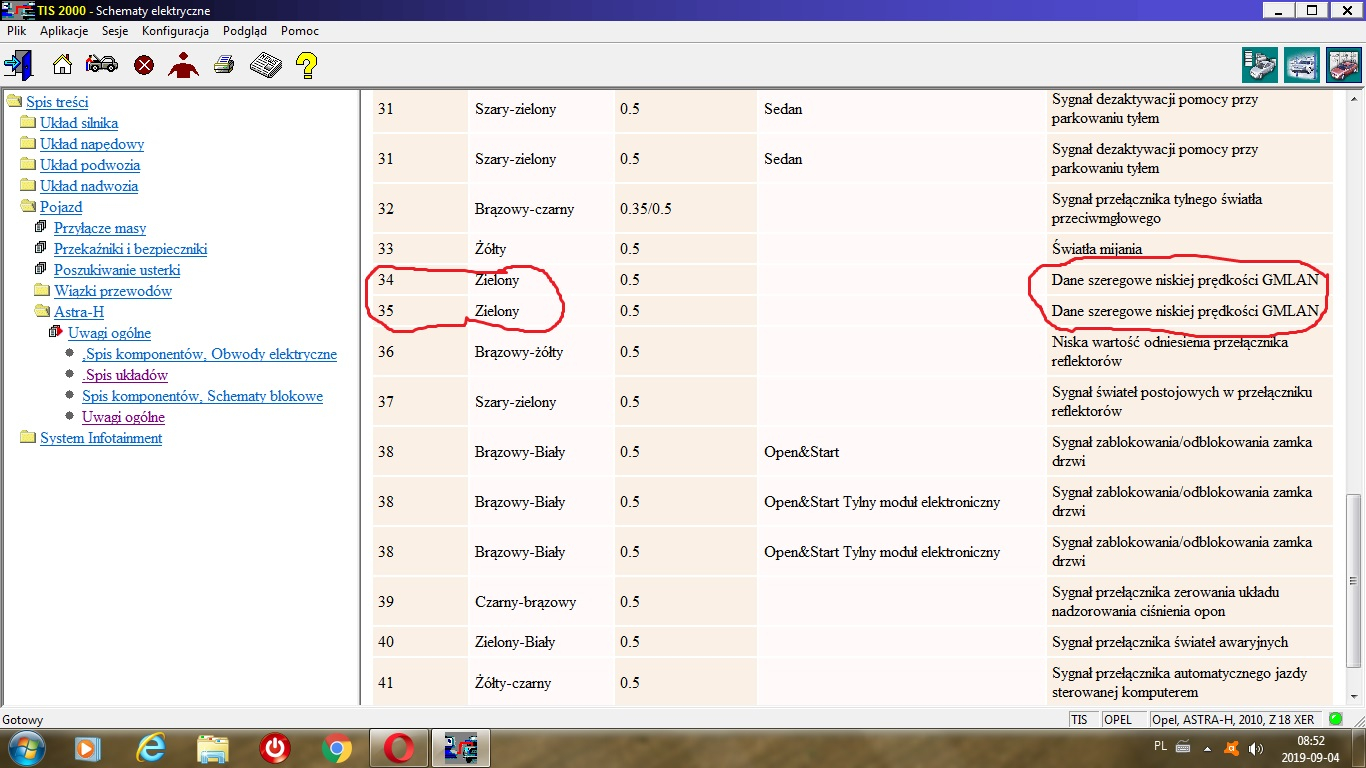
Task: Select the 'Żółty-czarny' wire color cell
Action: [541, 683]
